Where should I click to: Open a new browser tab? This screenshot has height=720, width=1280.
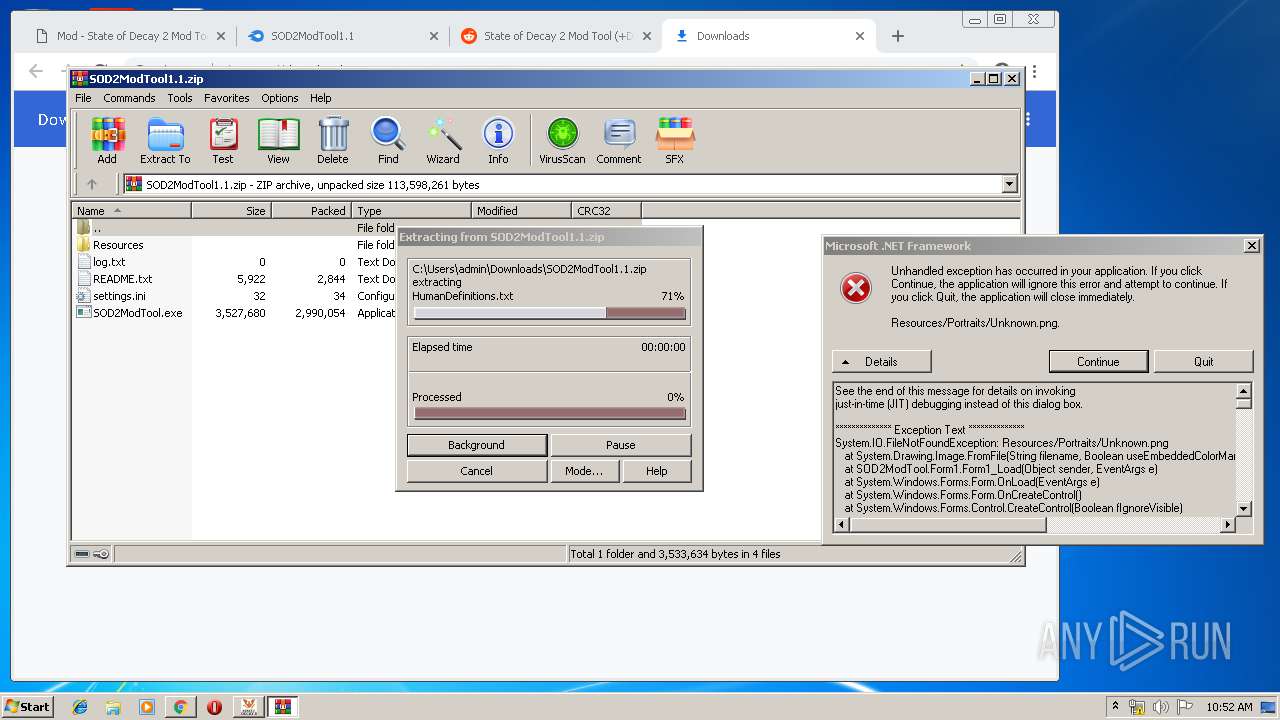tap(897, 36)
